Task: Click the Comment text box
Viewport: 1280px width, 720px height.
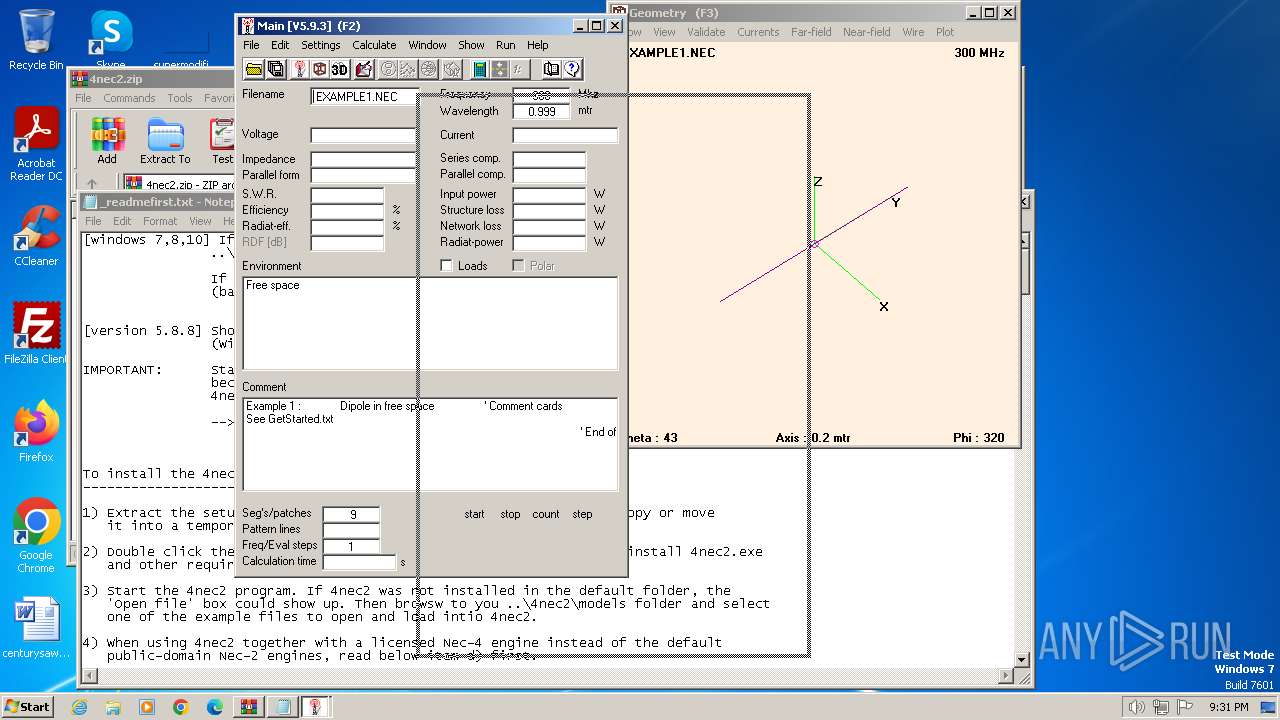Action: tap(430, 444)
